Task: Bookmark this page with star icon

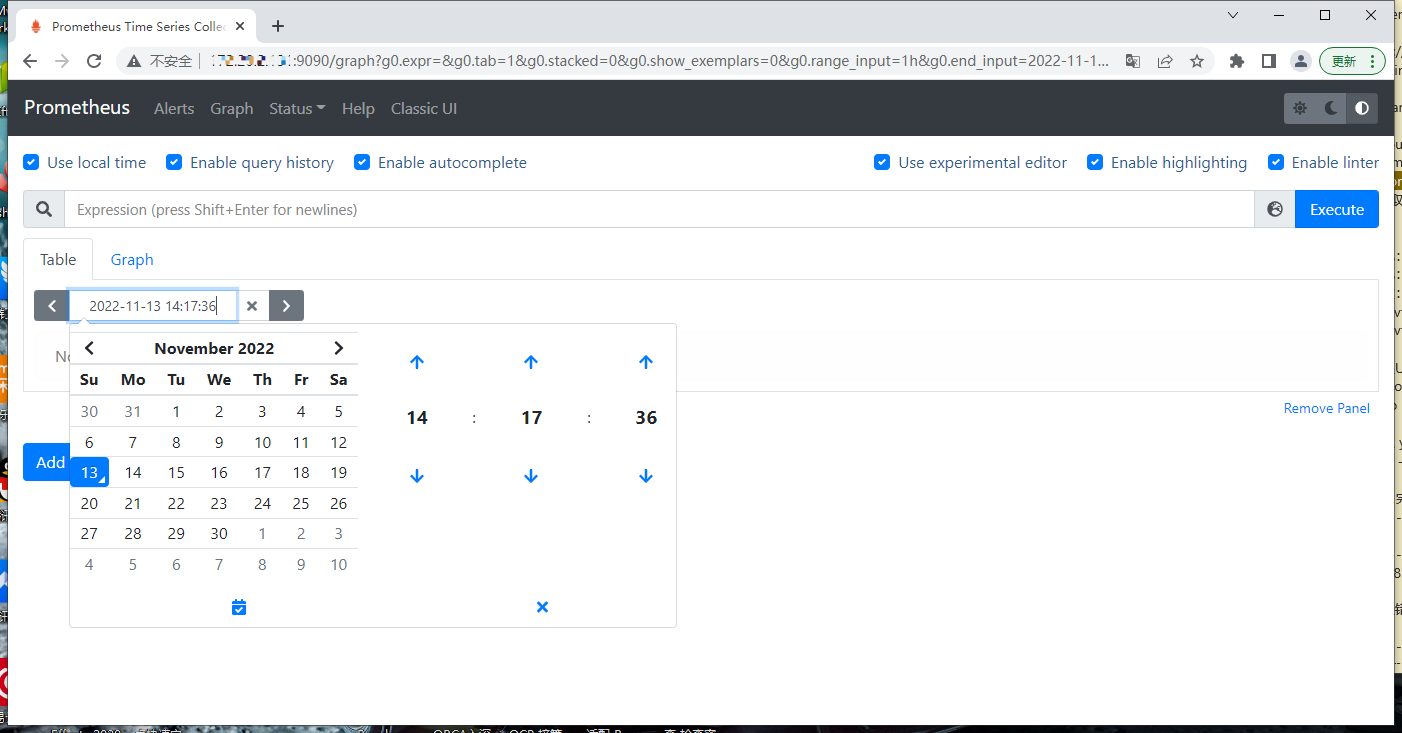Action: point(1197,61)
